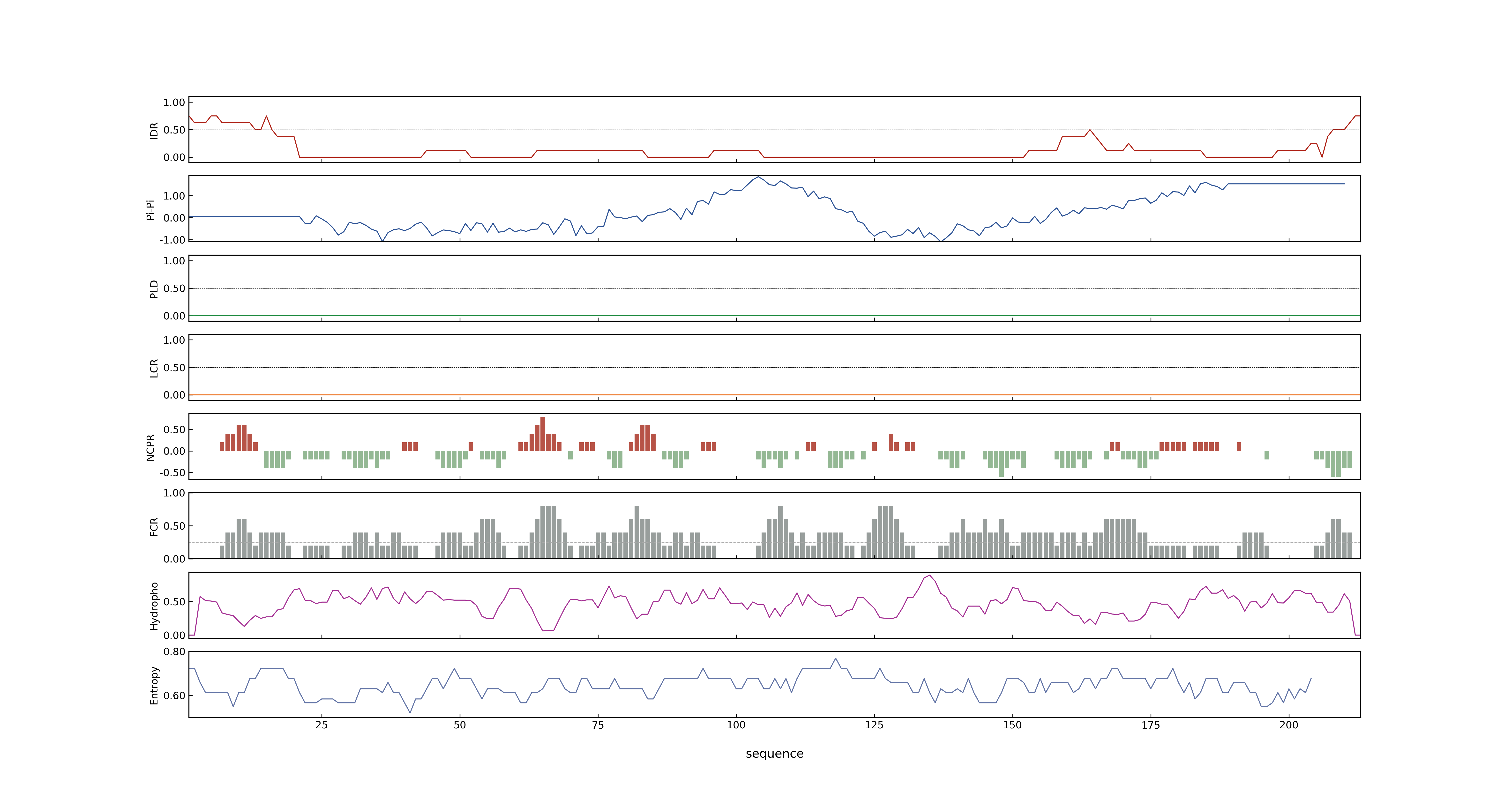The image size is (1512, 806).
Task: Click the -1.00 tick on Pi-Pi axis
Action: [172, 240]
